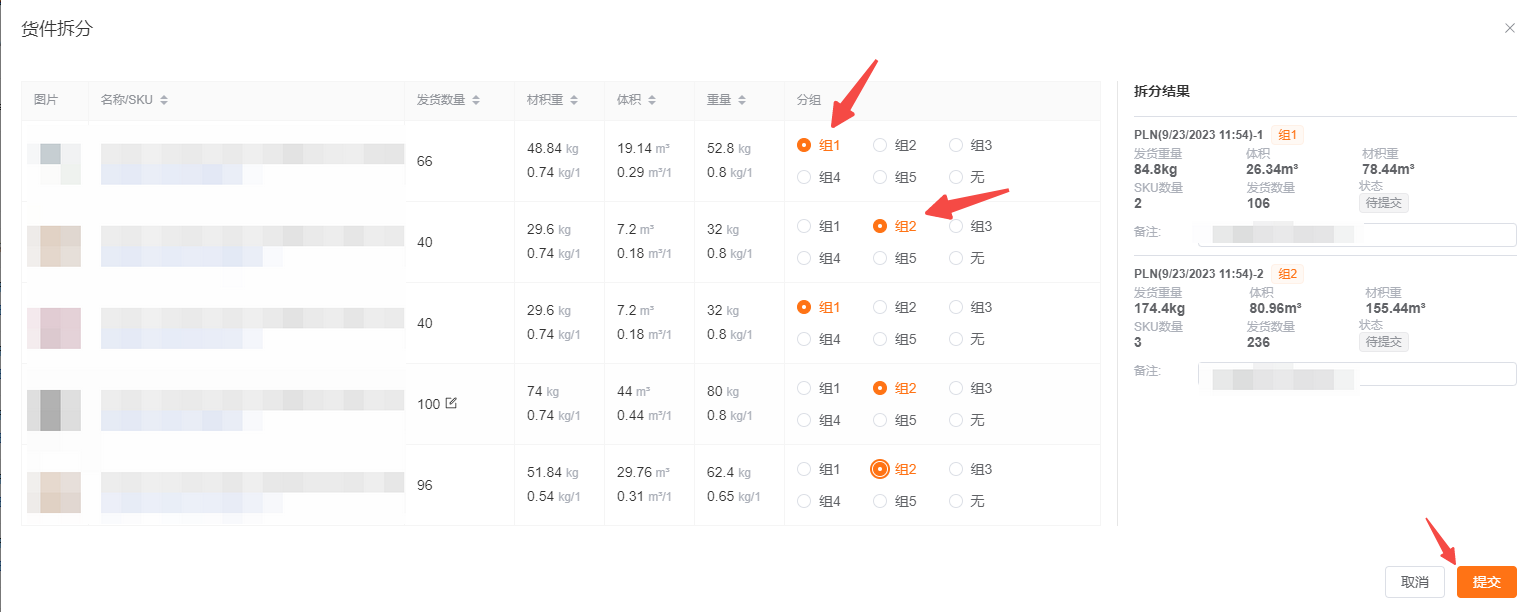Click the edit icon next to quantity 100
Viewport: 1518px width, 612px height.
click(x=451, y=403)
